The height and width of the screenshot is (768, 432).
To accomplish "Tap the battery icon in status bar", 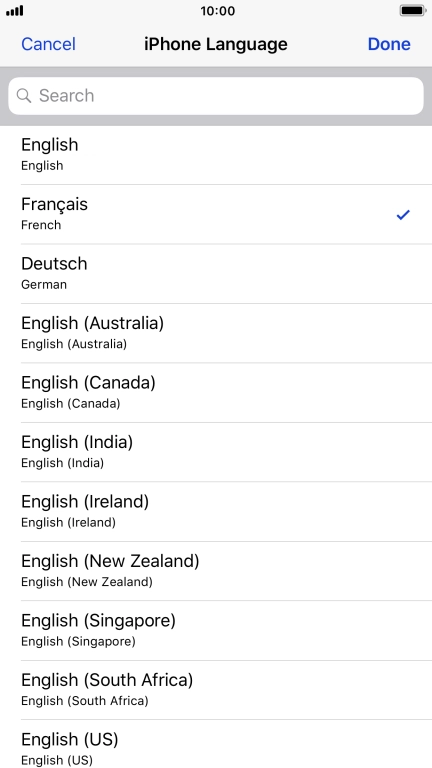I will pos(412,10).
